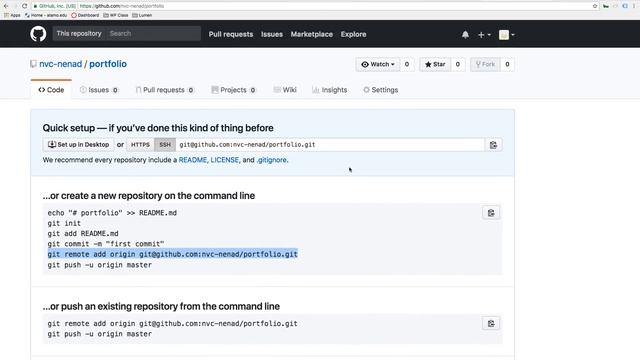Image resolution: width=640 pixels, height=360 pixels.
Task: Click the Quick setup heading text
Action: point(158,128)
